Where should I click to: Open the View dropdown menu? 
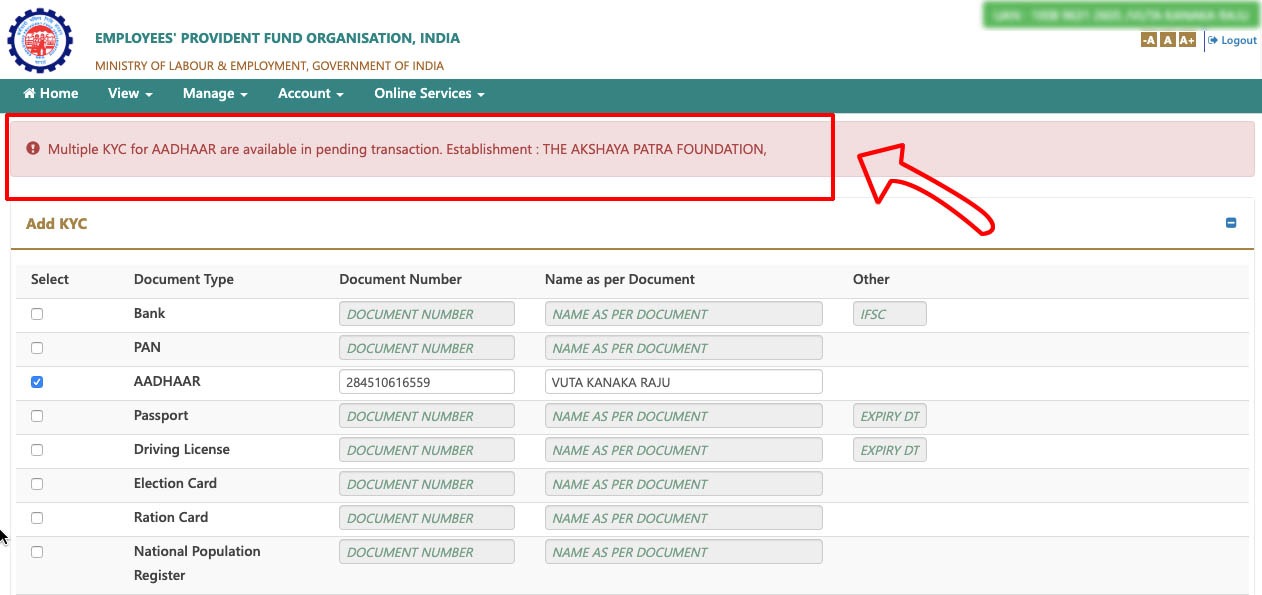tap(130, 93)
